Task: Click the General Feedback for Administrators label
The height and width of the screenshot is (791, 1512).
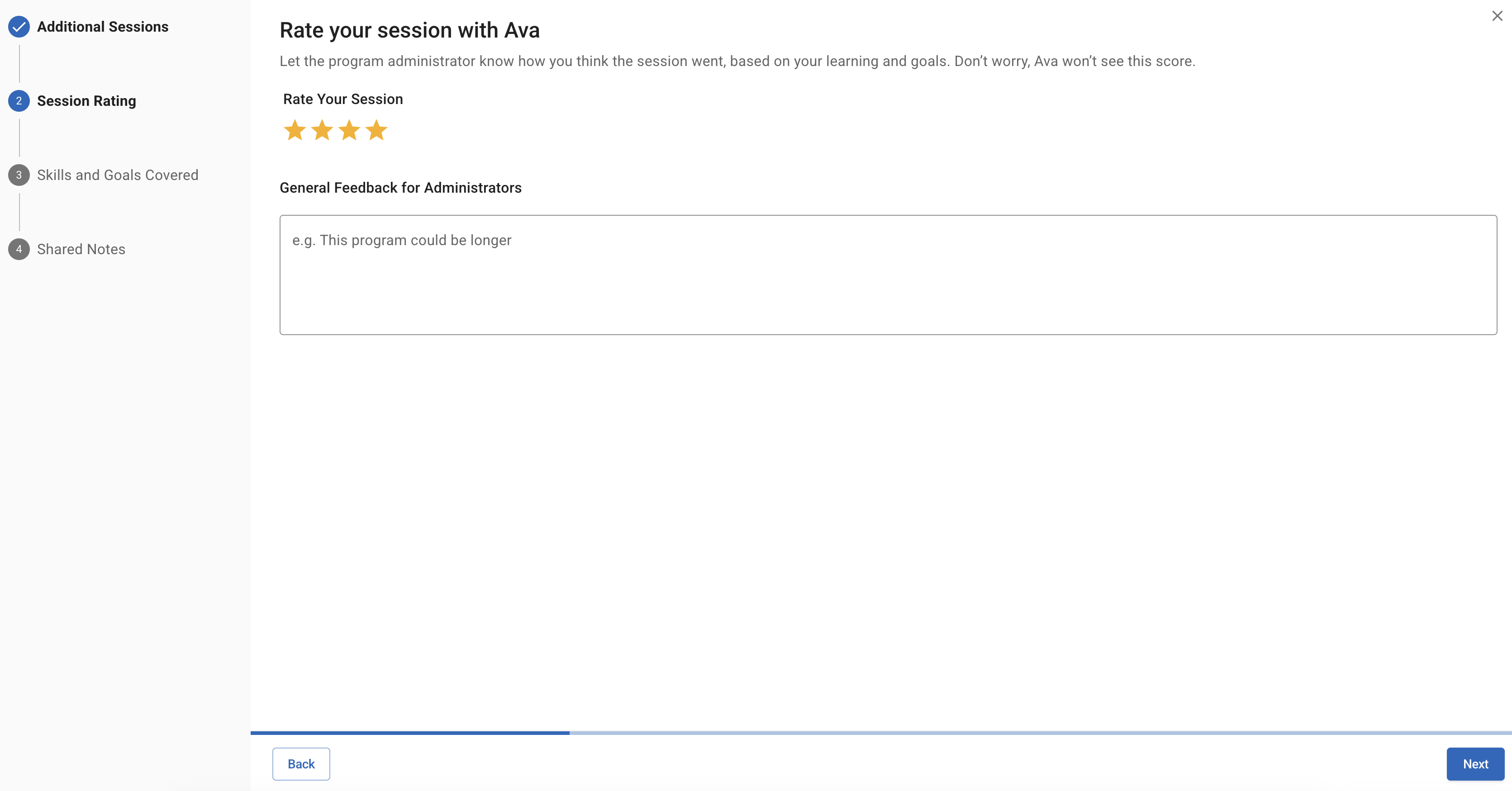Action: [x=400, y=188]
